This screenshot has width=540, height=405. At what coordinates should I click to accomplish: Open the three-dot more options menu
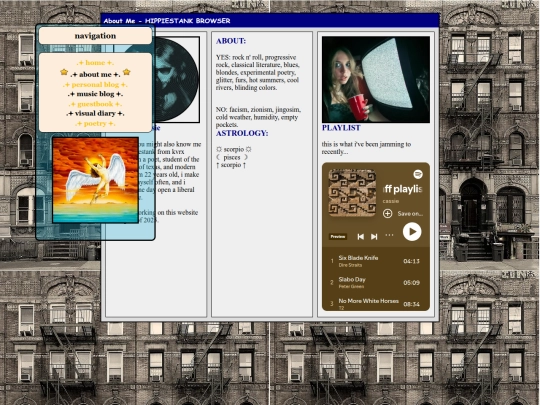[389, 235]
